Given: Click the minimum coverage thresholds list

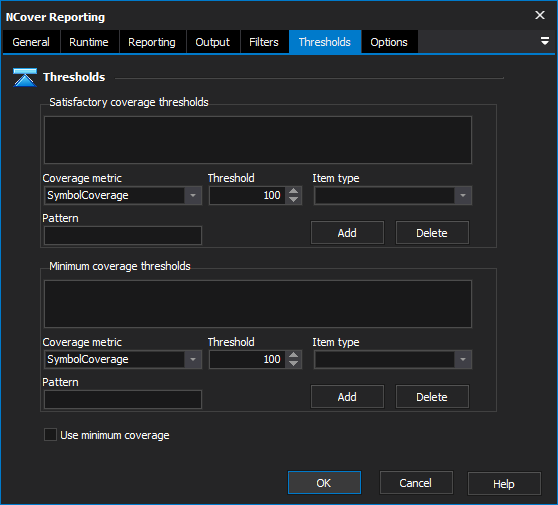Looking at the screenshot, I should pos(258,304).
